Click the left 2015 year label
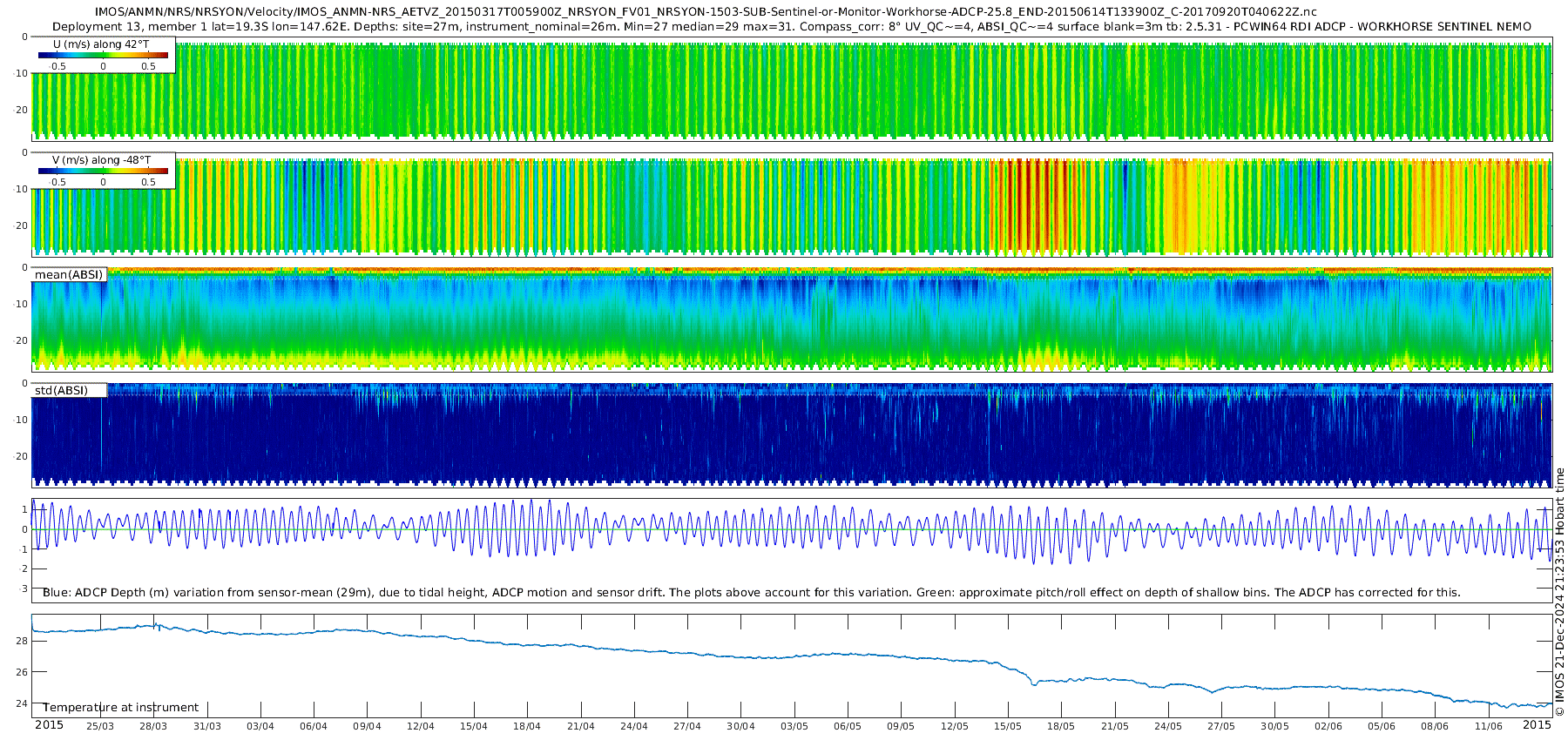Screen dimensions: 1568x740 pyautogui.click(x=49, y=725)
